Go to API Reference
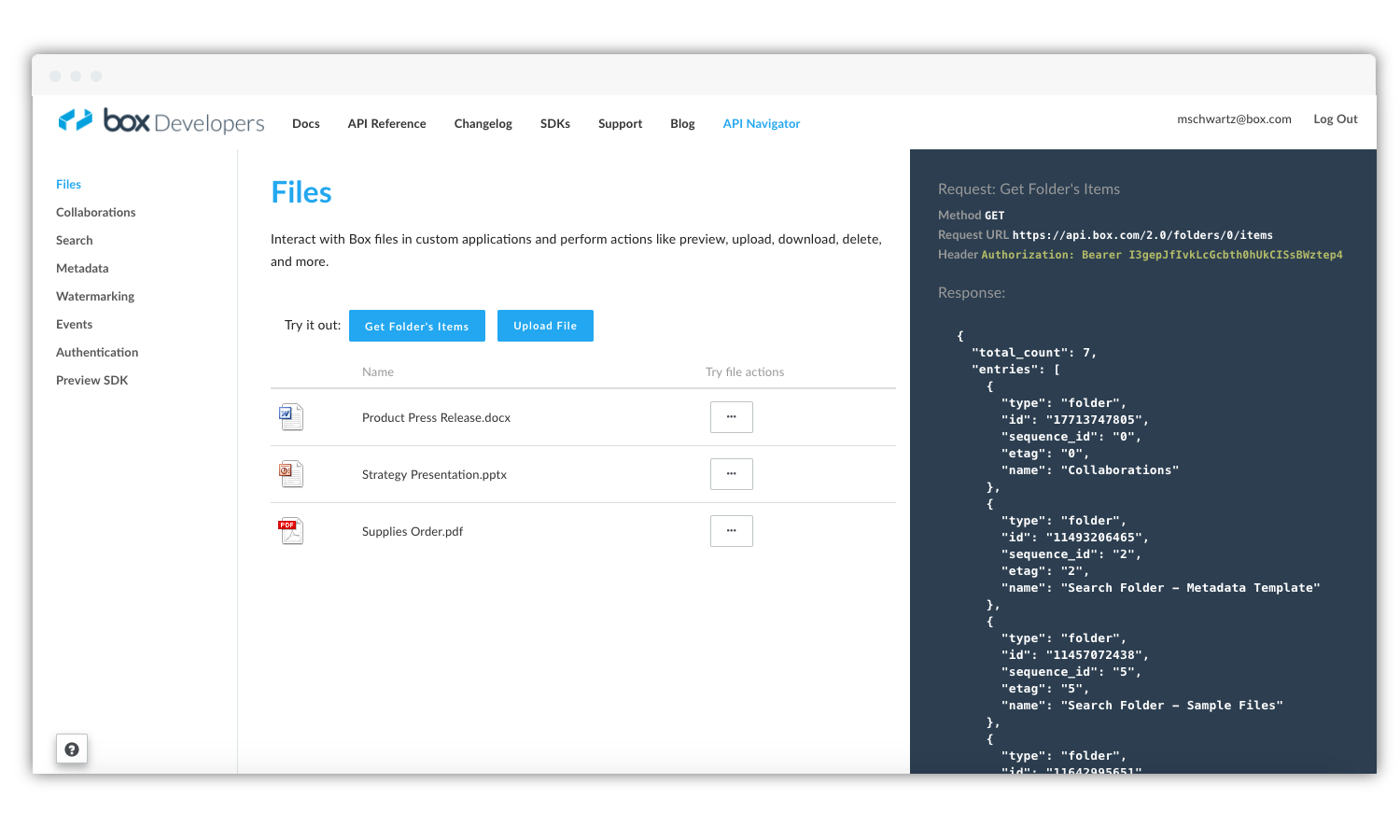 [x=386, y=123]
